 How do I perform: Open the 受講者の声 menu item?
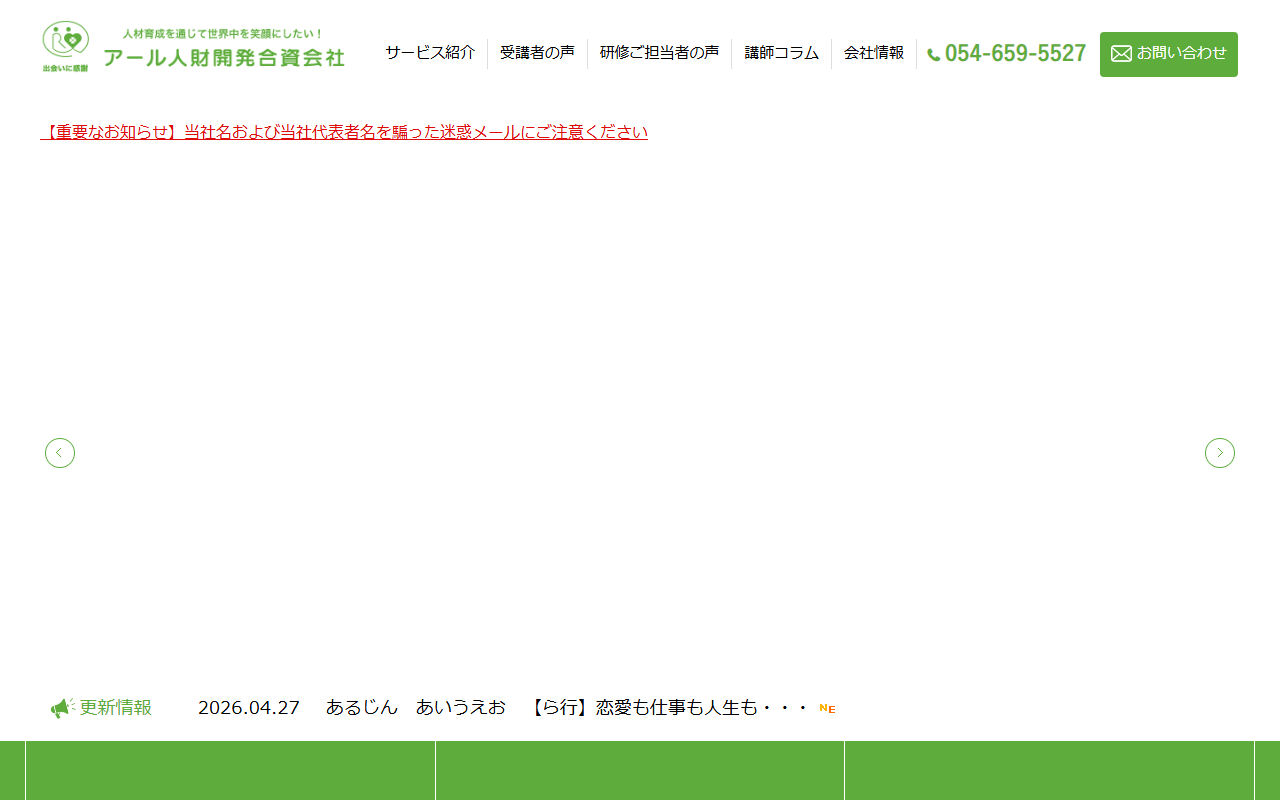tap(537, 53)
